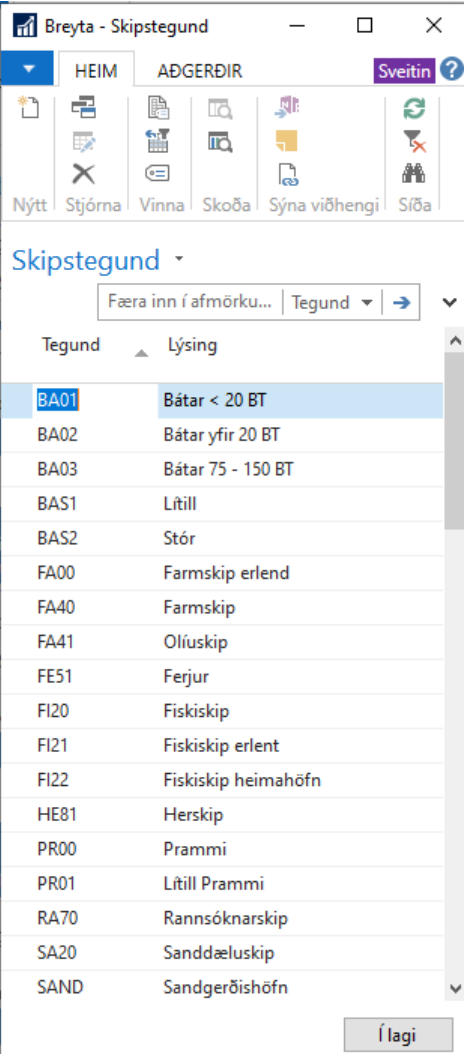Click the New record icon under Nýtt

pyautogui.click(x=28, y=108)
